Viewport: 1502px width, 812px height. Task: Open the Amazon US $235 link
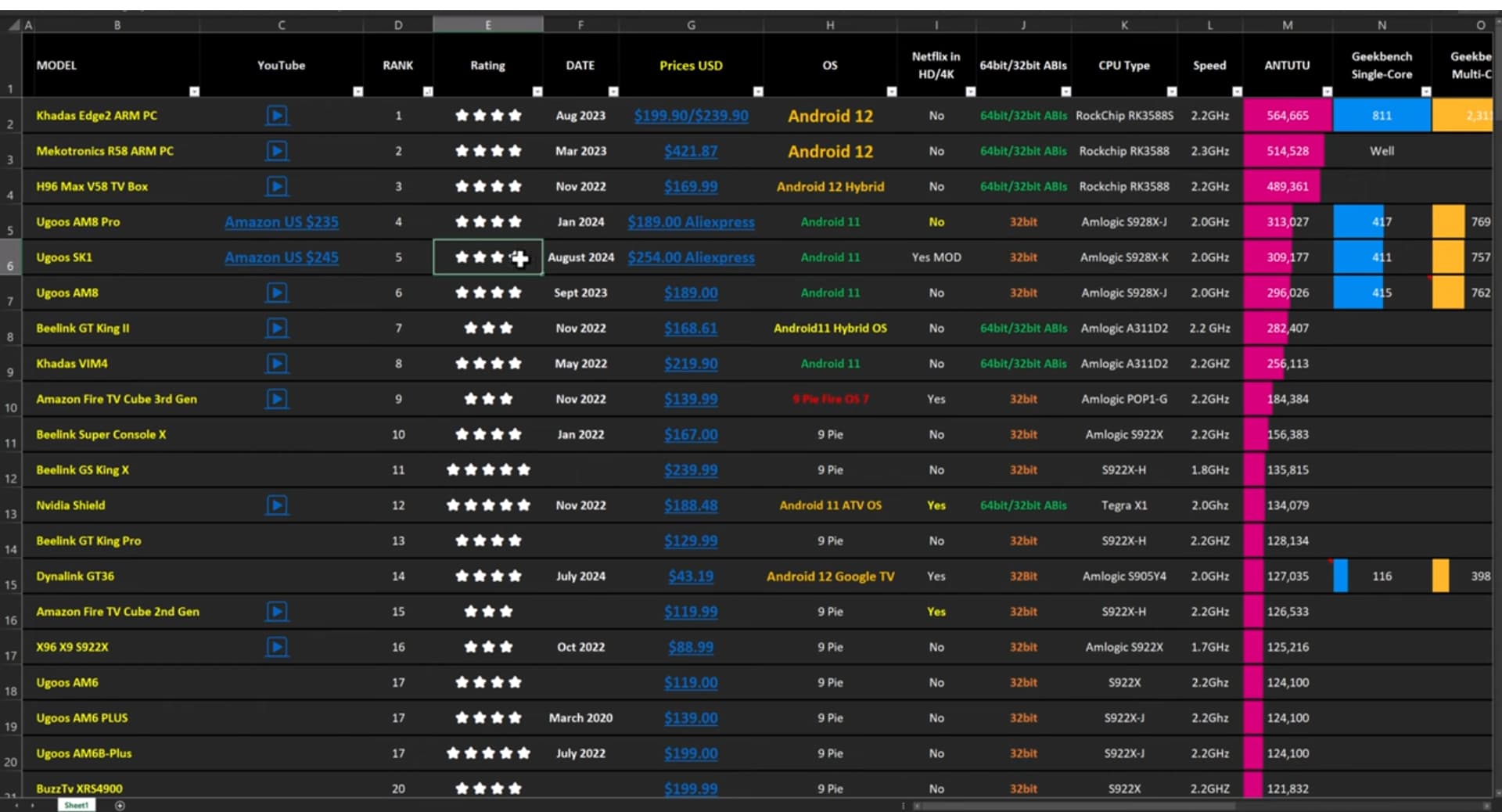[281, 222]
